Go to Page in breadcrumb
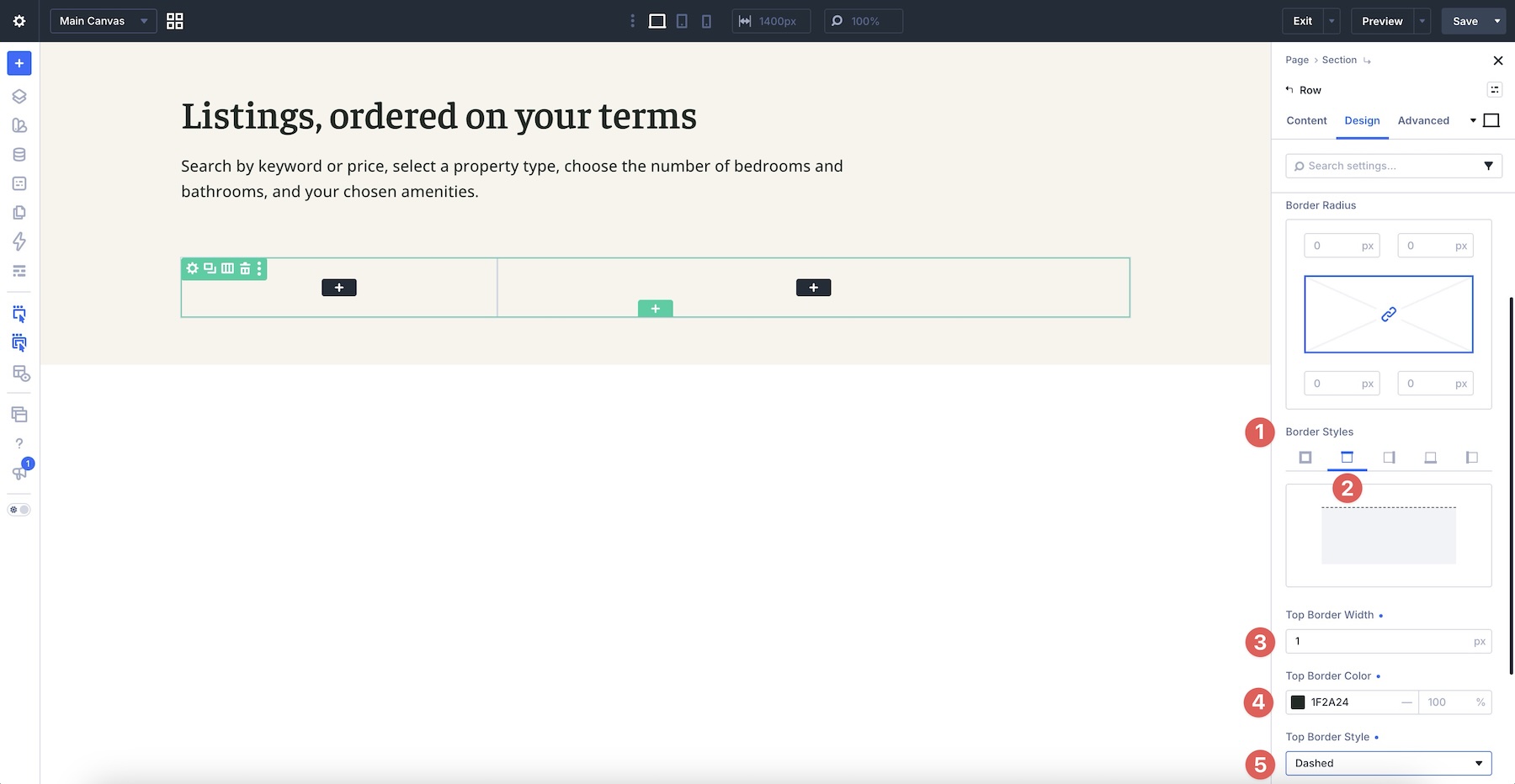Image resolution: width=1515 pixels, height=784 pixels. click(1297, 60)
